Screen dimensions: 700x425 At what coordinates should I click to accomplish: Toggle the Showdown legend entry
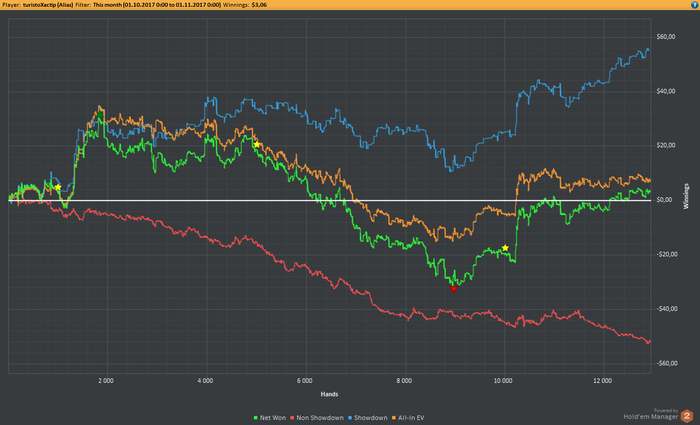(x=368, y=418)
